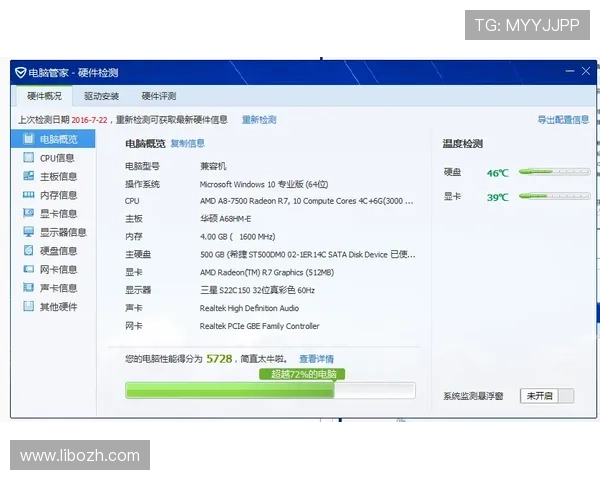Click the 温度检测 heading

click(463, 144)
